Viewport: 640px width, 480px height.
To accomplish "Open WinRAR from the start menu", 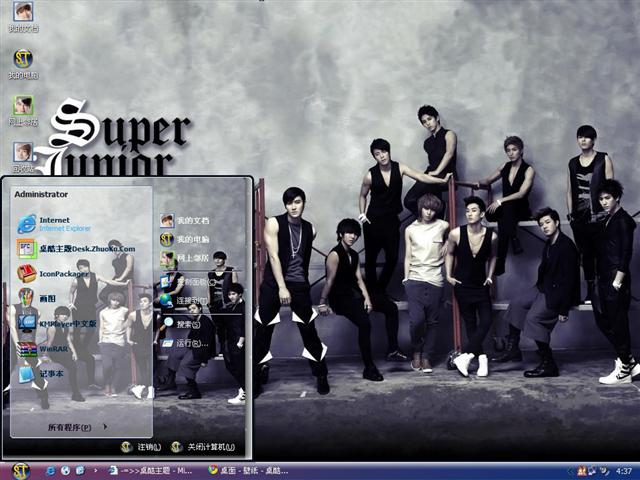I will (x=42, y=349).
